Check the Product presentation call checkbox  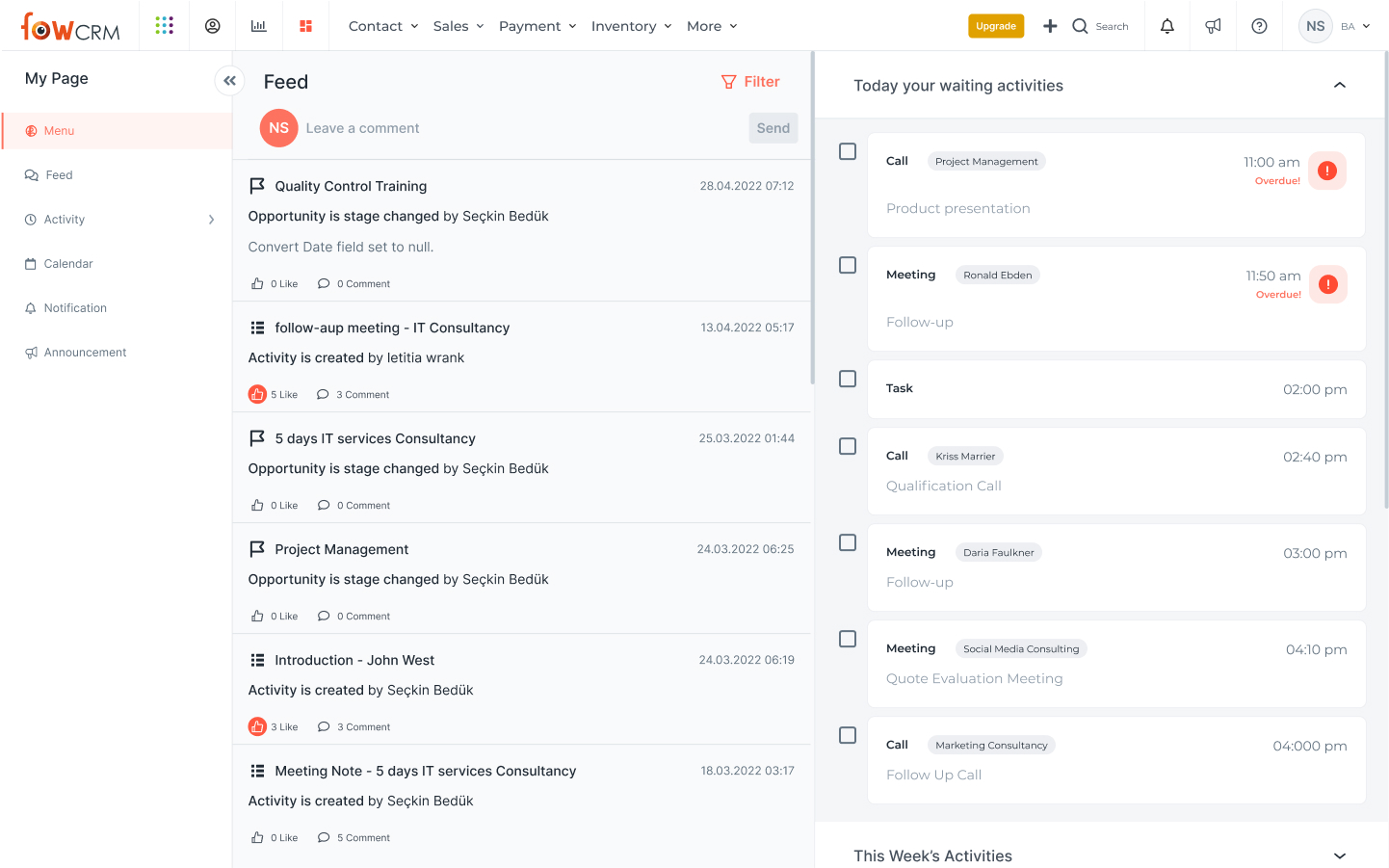(x=848, y=151)
